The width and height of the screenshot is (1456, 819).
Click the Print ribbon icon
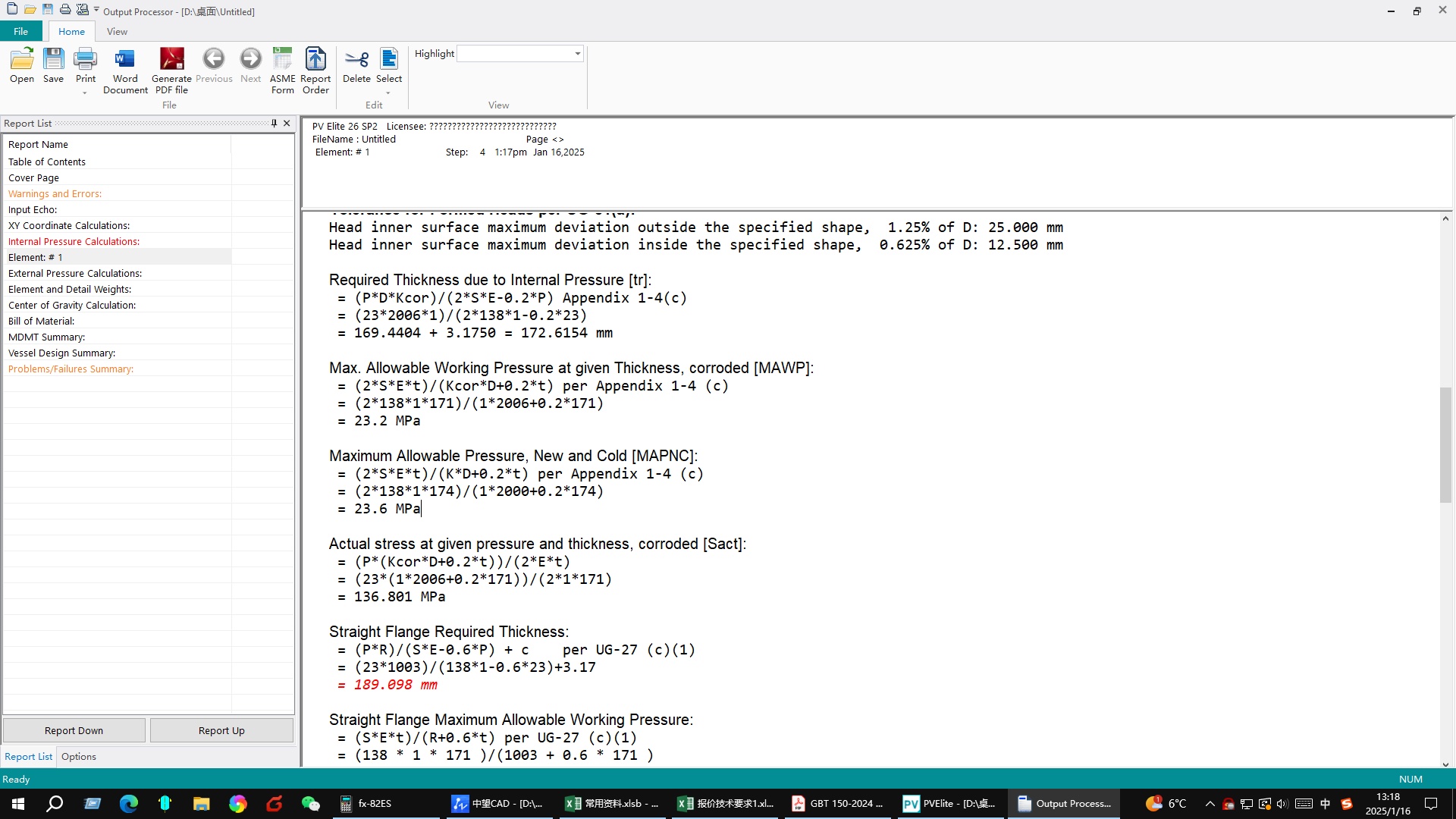click(86, 65)
